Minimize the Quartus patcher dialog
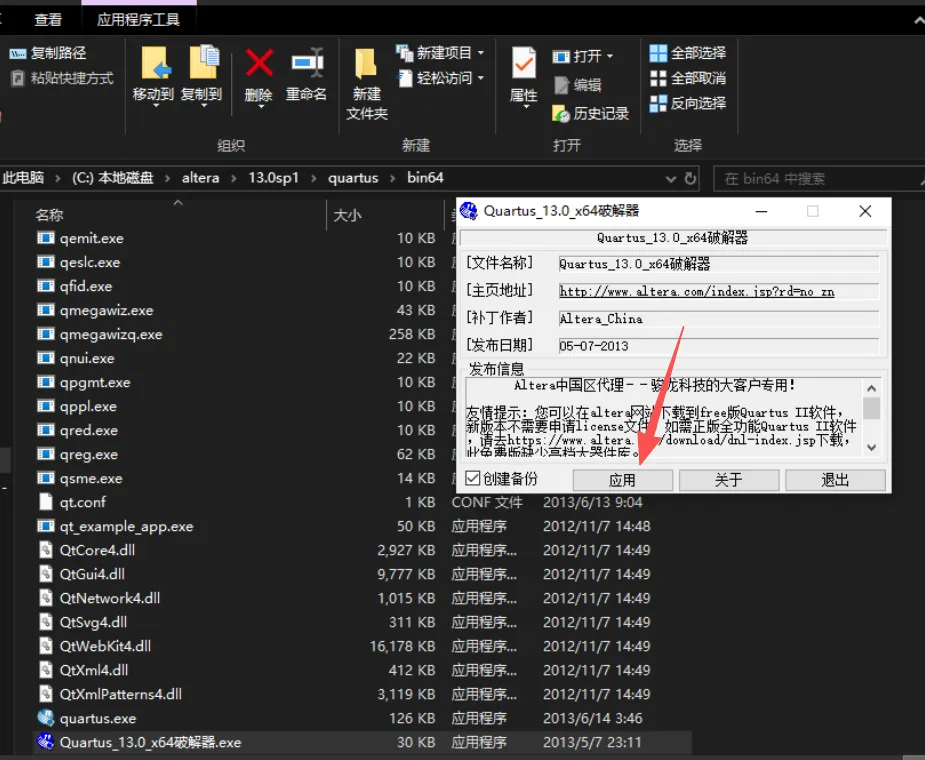This screenshot has height=760, width=925. (x=762, y=211)
